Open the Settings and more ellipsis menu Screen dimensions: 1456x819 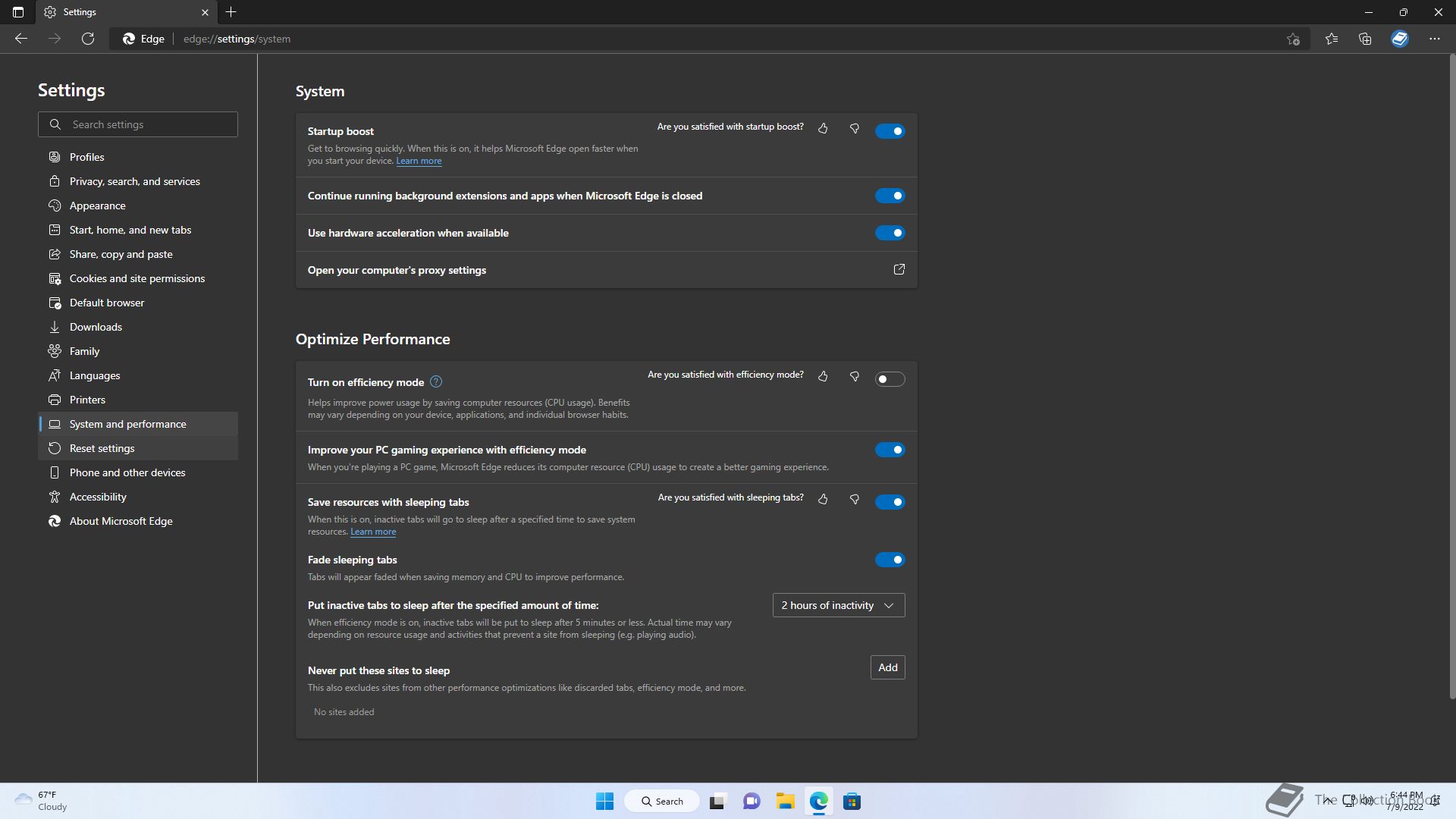(x=1435, y=39)
